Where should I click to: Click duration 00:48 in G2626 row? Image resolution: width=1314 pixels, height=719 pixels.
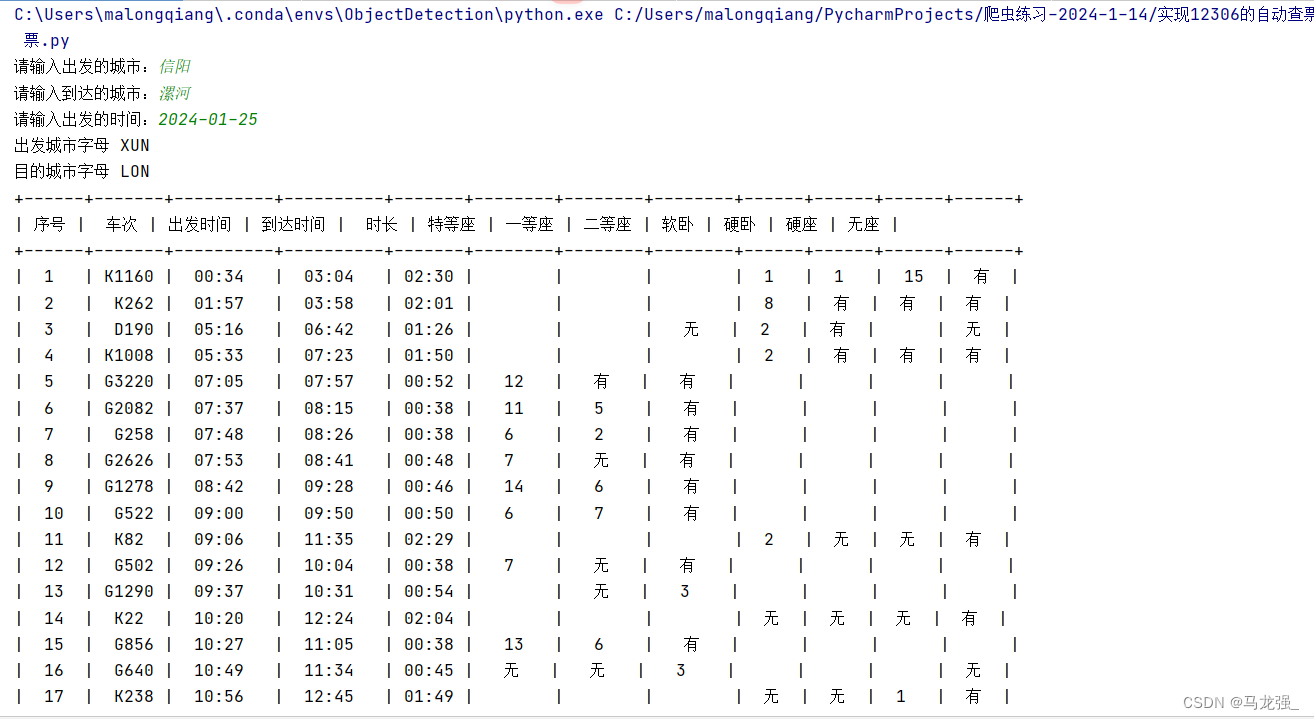point(429,460)
